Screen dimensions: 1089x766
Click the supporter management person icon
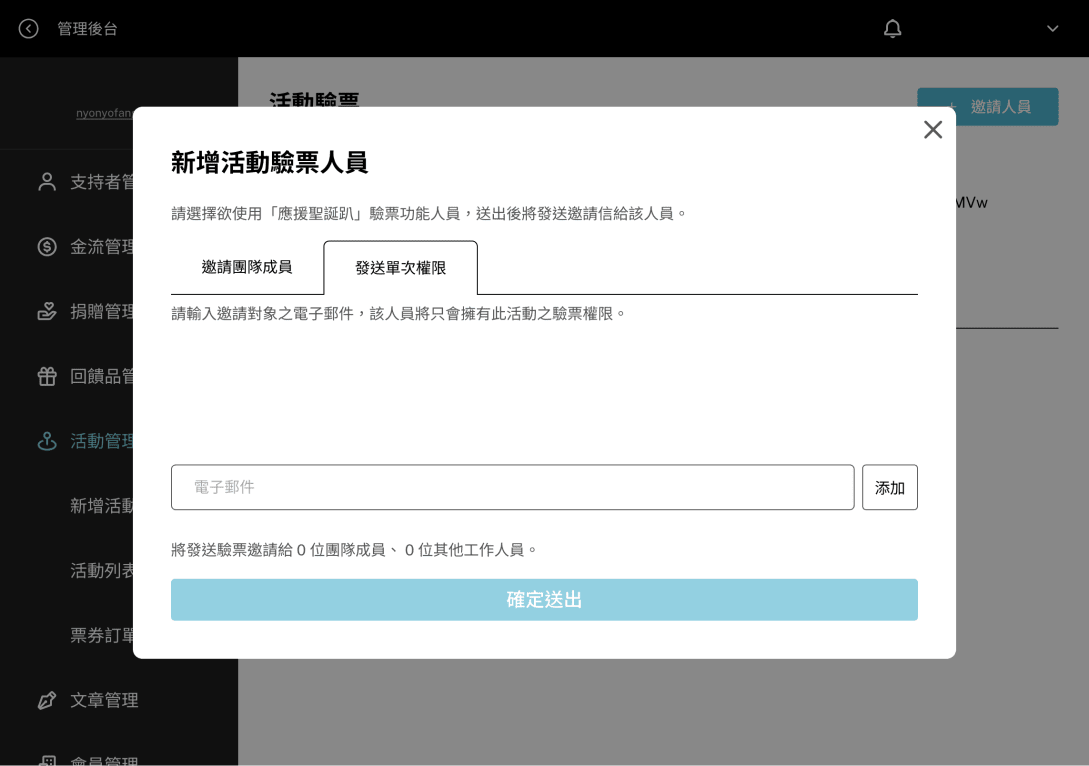[x=47, y=182]
